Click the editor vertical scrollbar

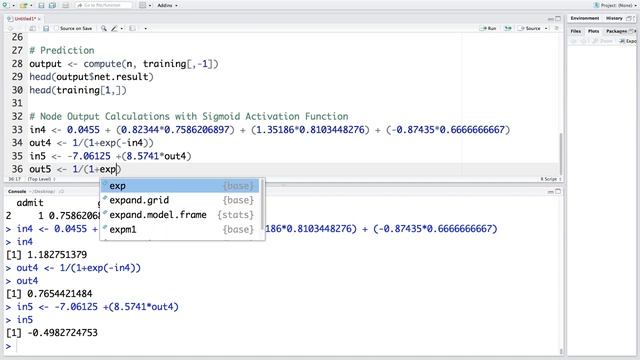click(x=561, y=153)
